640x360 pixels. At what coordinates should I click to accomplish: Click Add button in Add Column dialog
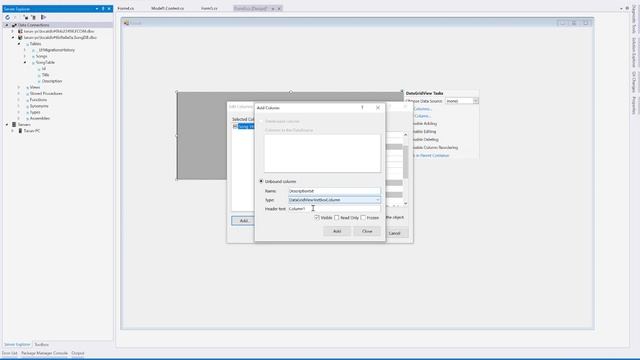pos(337,231)
